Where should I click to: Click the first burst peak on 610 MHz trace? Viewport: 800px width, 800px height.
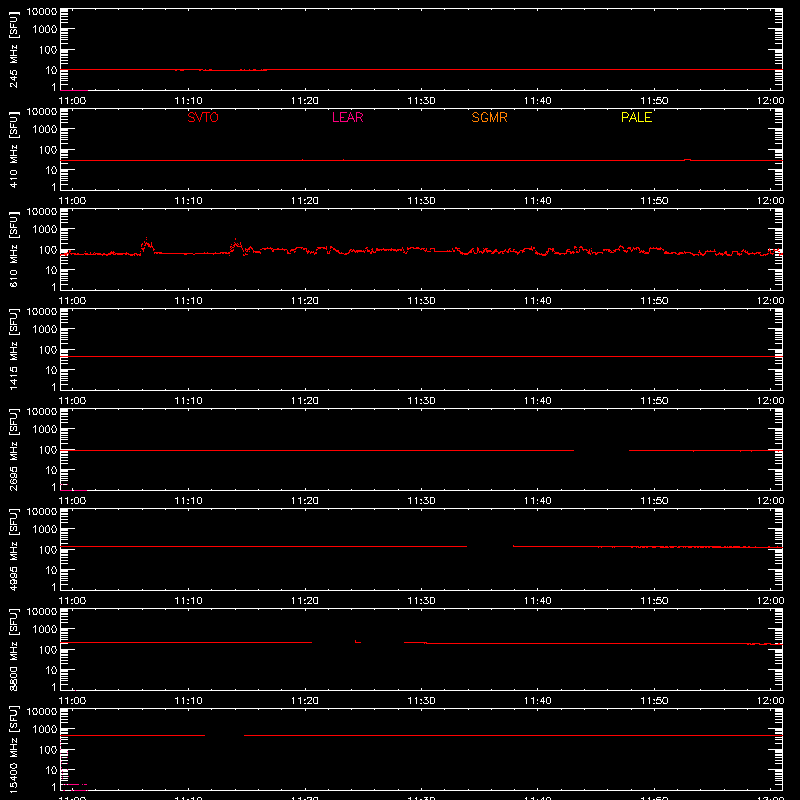[147, 244]
